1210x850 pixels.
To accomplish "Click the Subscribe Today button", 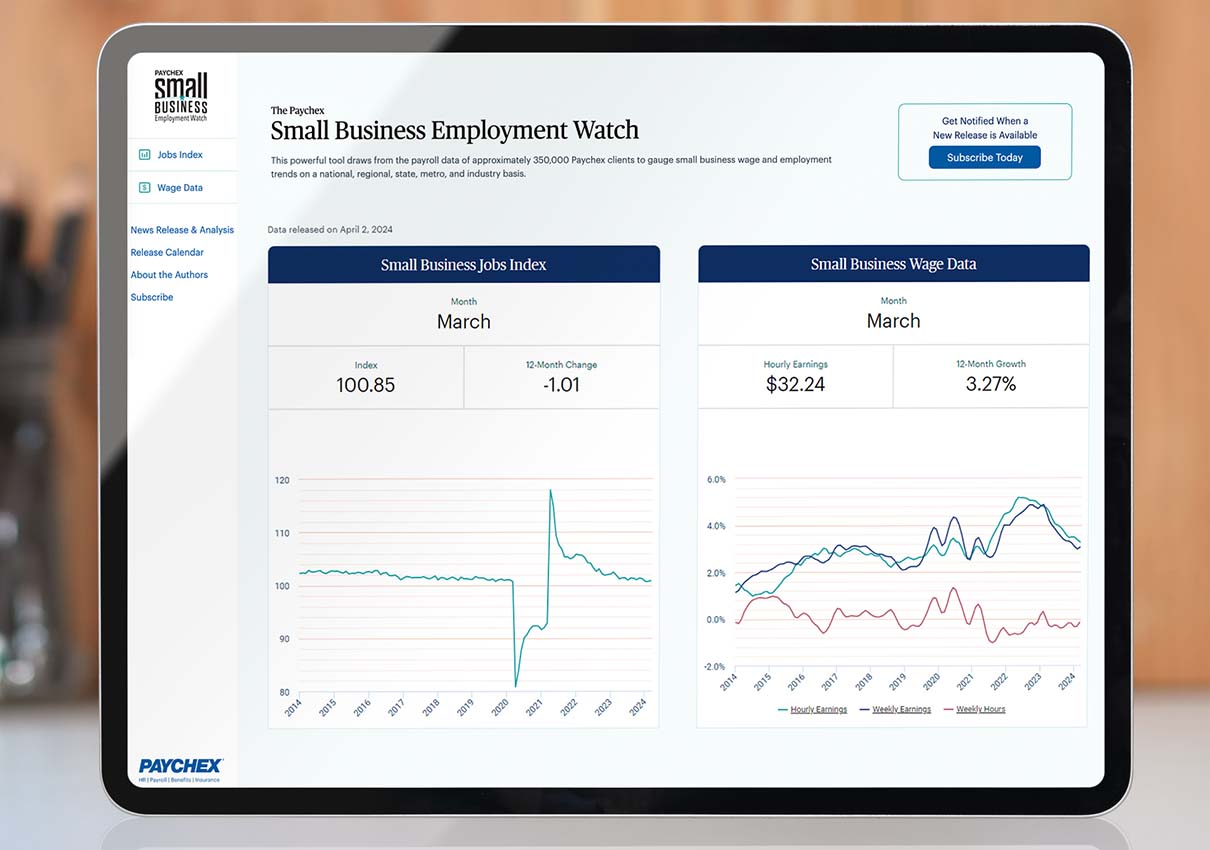I will (985, 158).
